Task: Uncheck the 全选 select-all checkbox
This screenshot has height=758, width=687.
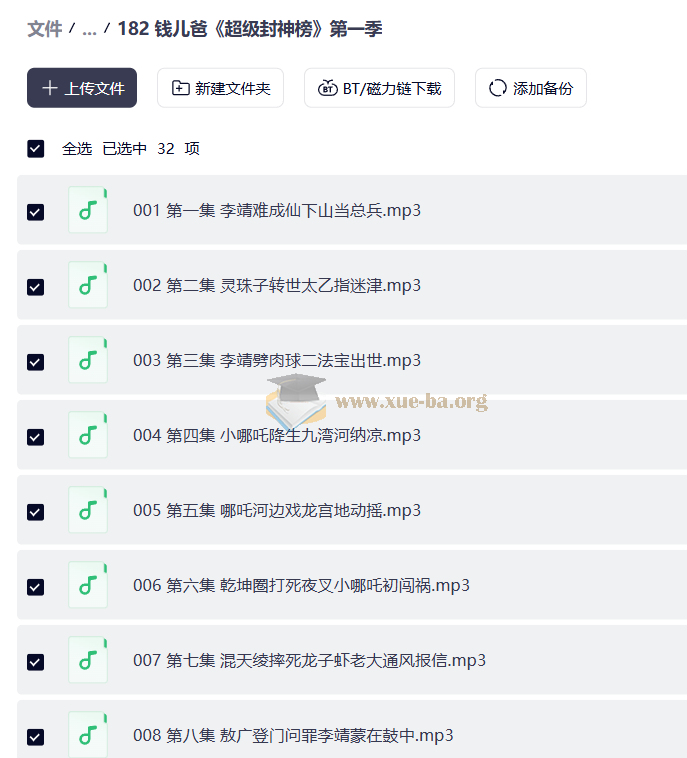Action: 36,148
